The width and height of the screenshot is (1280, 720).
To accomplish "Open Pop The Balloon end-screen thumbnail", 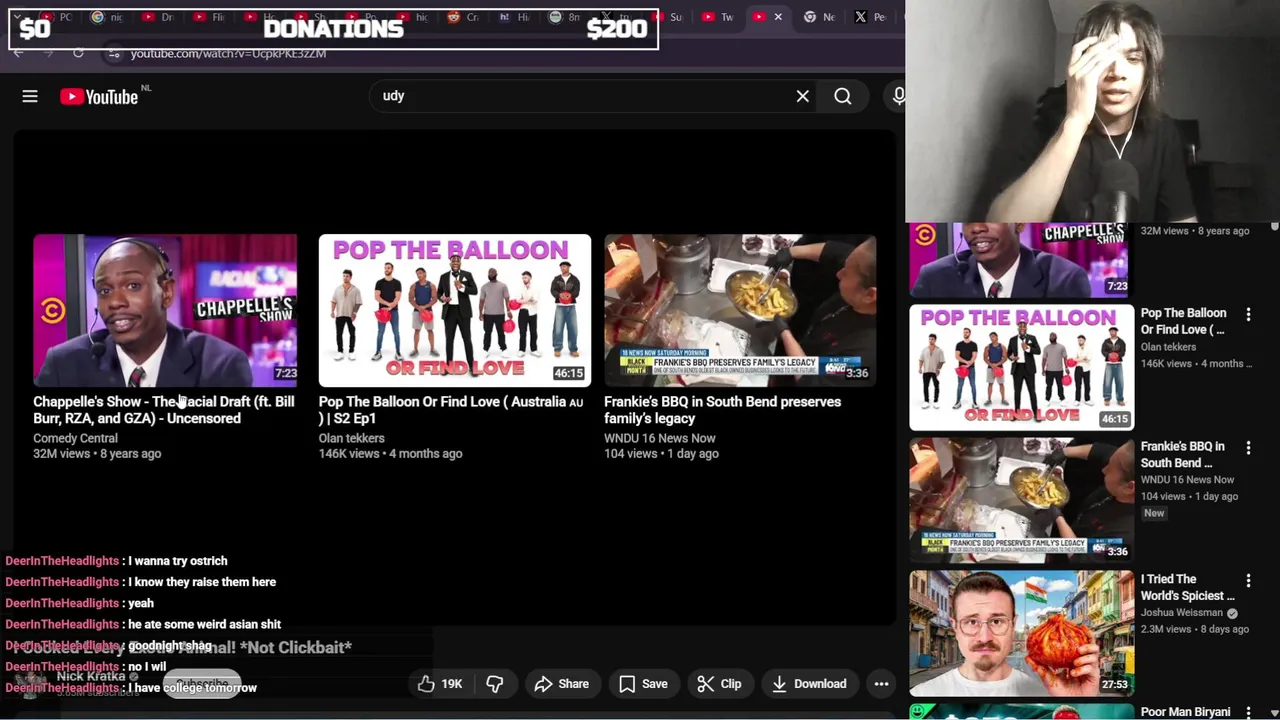I will coord(454,310).
